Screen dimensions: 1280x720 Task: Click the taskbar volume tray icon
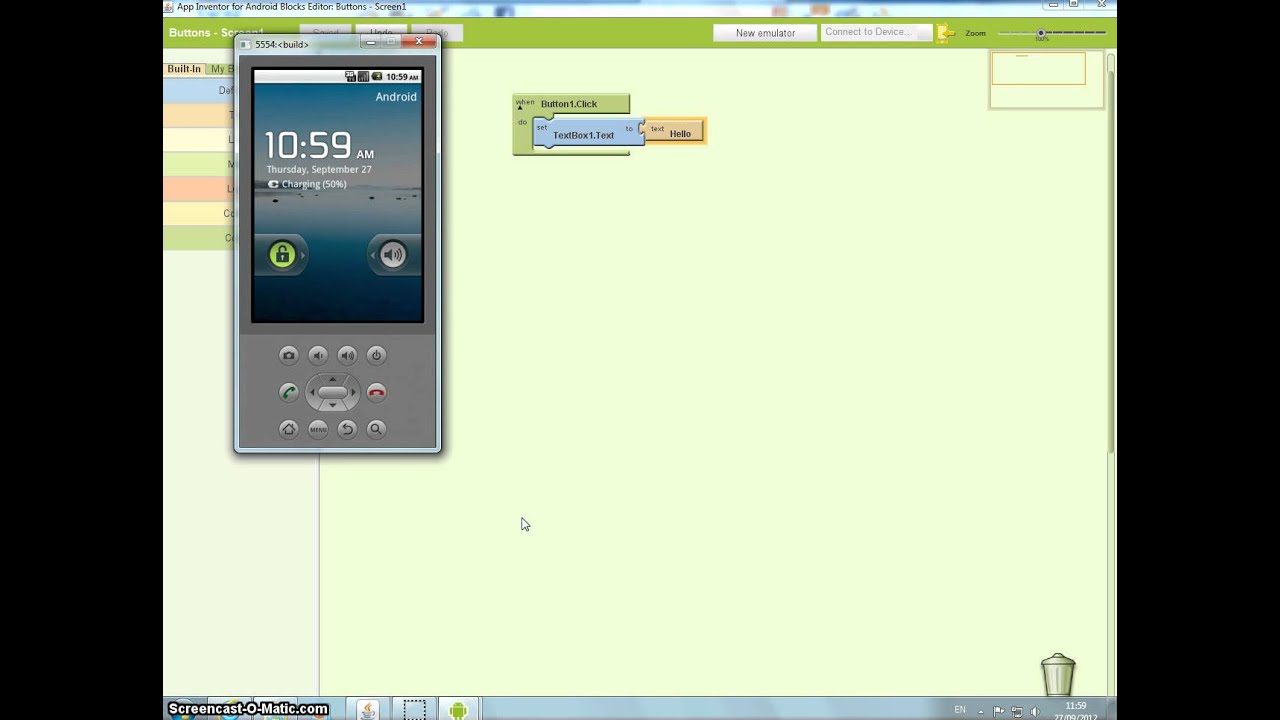tap(1035, 711)
